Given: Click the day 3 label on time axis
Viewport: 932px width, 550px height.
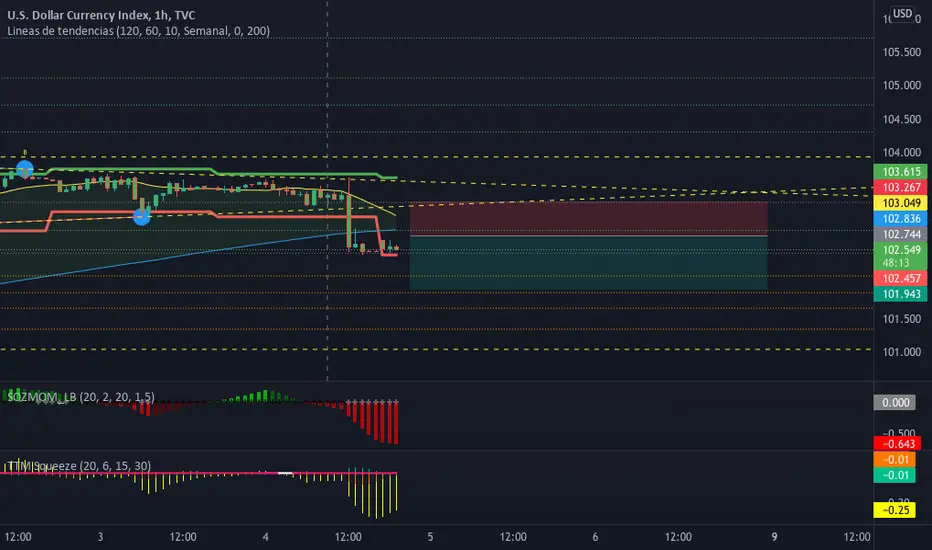Looking at the screenshot, I should (100, 537).
